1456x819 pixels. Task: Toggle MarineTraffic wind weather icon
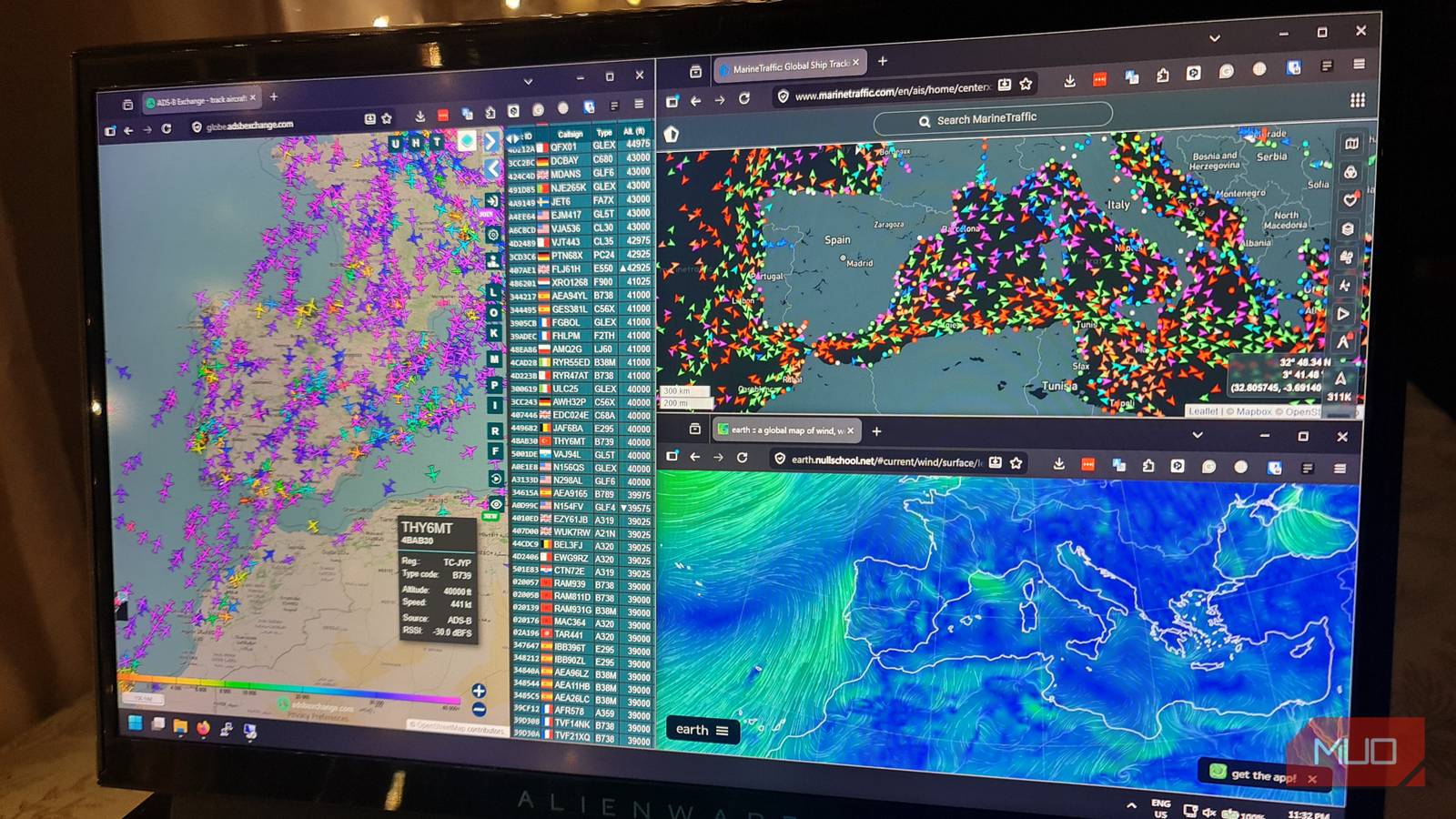(1347, 258)
